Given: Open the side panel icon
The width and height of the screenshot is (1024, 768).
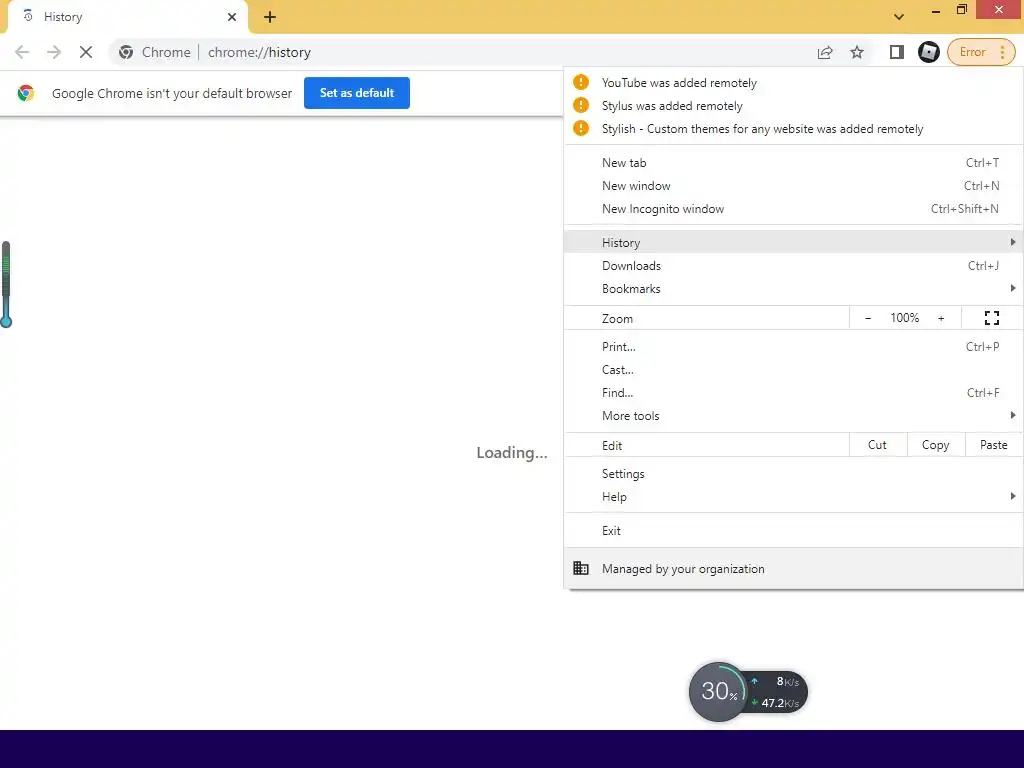Looking at the screenshot, I should 897,52.
